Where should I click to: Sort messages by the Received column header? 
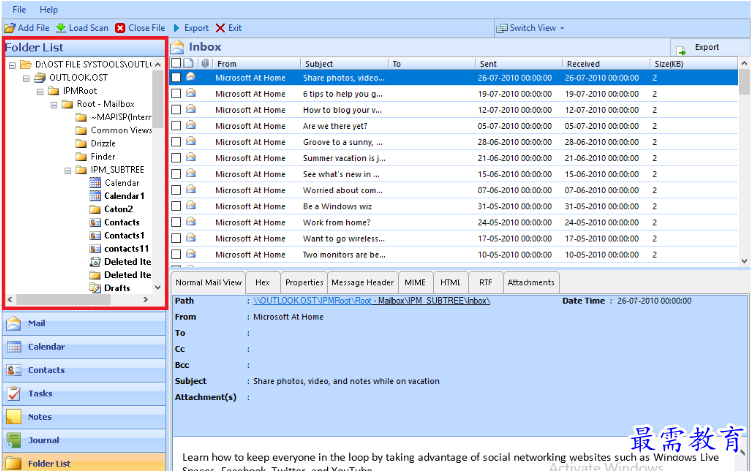[605, 64]
